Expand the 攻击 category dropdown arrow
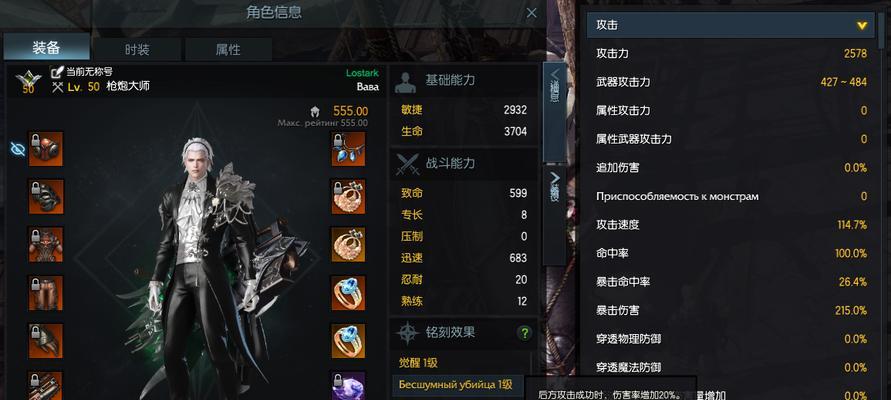The height and width of the screenshot is (400, 891). point(862,26)
